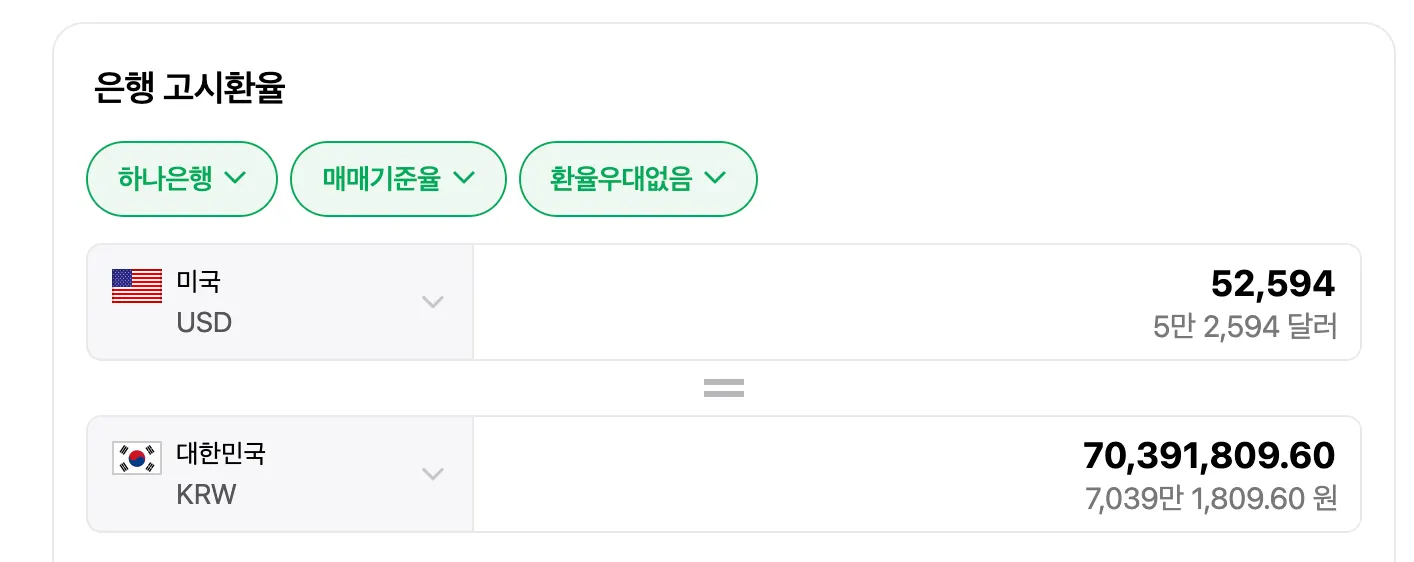This screenshot has width=1414, height=562.
Task: Click the chevron arrow beside 매매기준율
Action: (x=464, y=178)
